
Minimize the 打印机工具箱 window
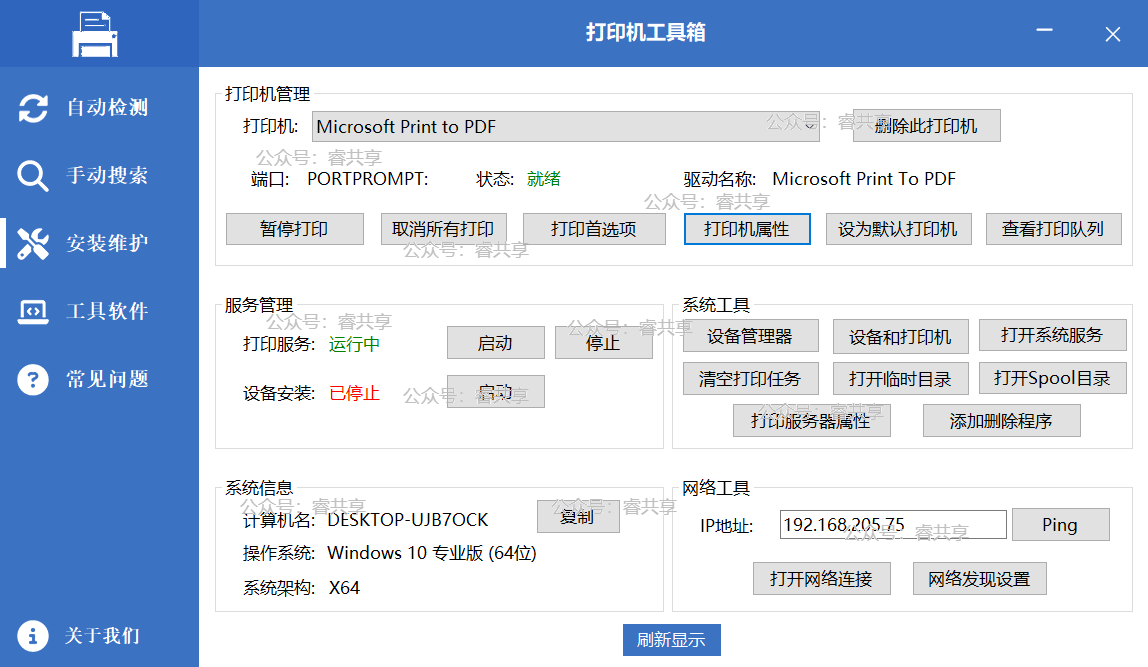click(1045, 33)
